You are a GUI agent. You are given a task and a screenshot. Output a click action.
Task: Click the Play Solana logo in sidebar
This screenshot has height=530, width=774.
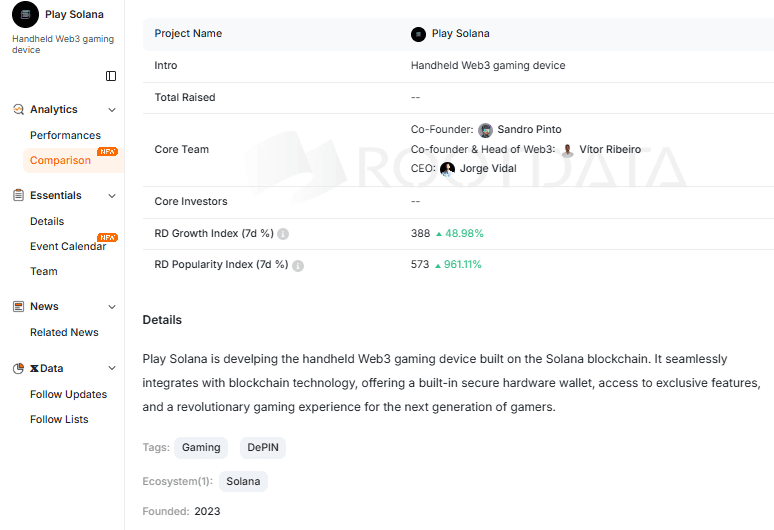25,14
